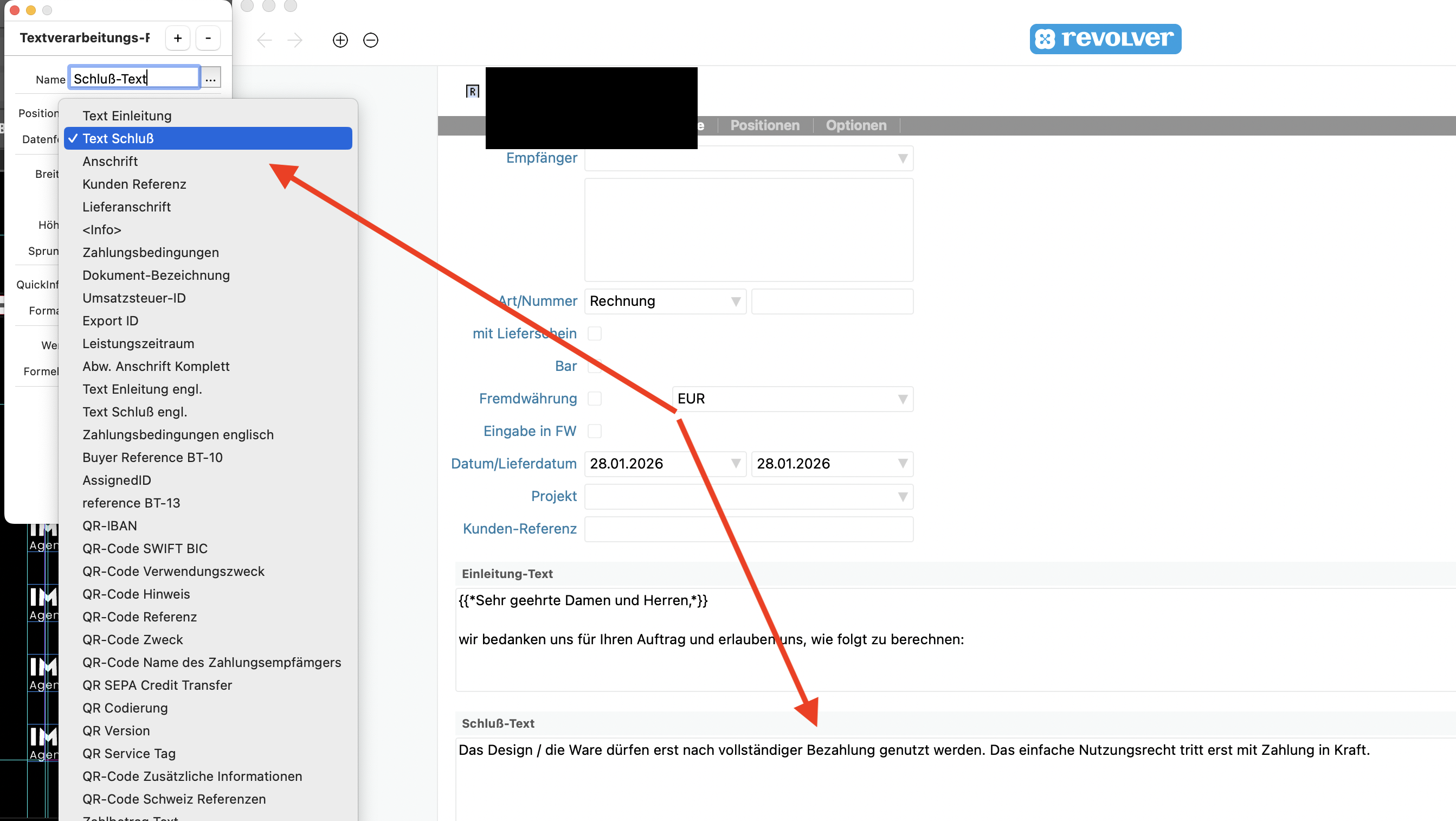The image size is (1456, 821).
Task: Click the zoom out circle-minus icon
Action: click(x=371, y=40)
